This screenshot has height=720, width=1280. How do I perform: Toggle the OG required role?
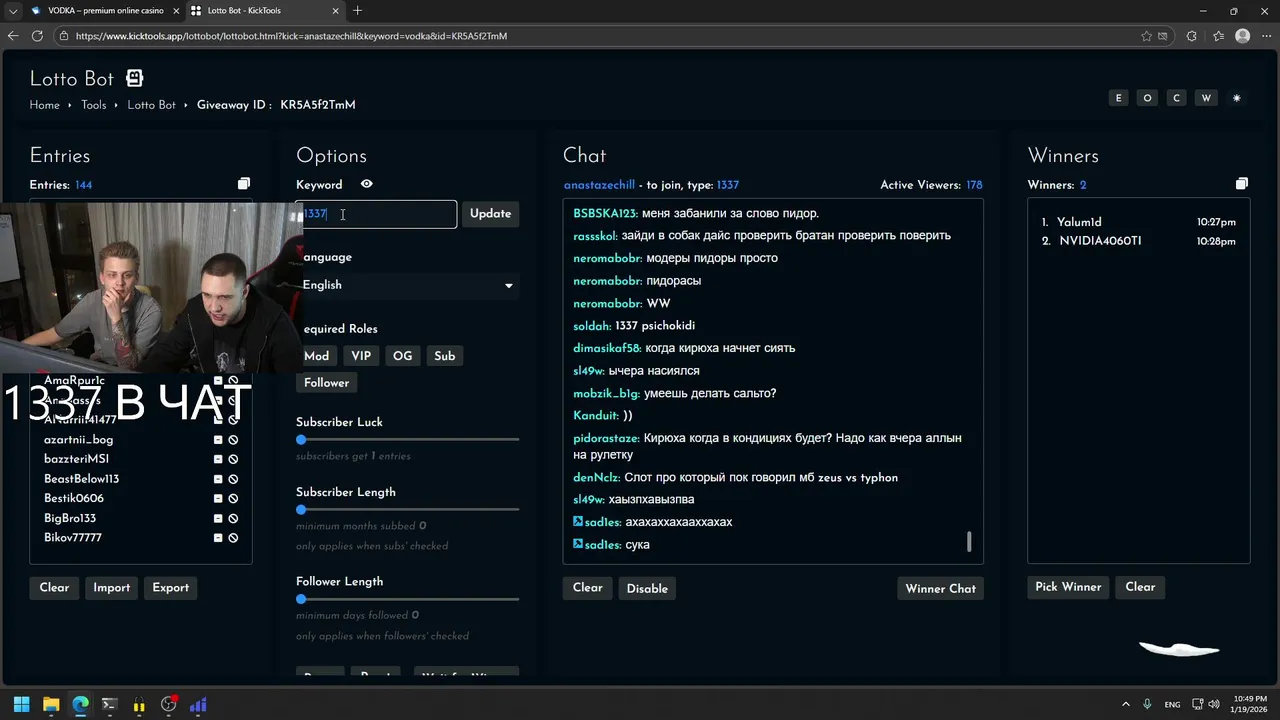coord(402,356)
